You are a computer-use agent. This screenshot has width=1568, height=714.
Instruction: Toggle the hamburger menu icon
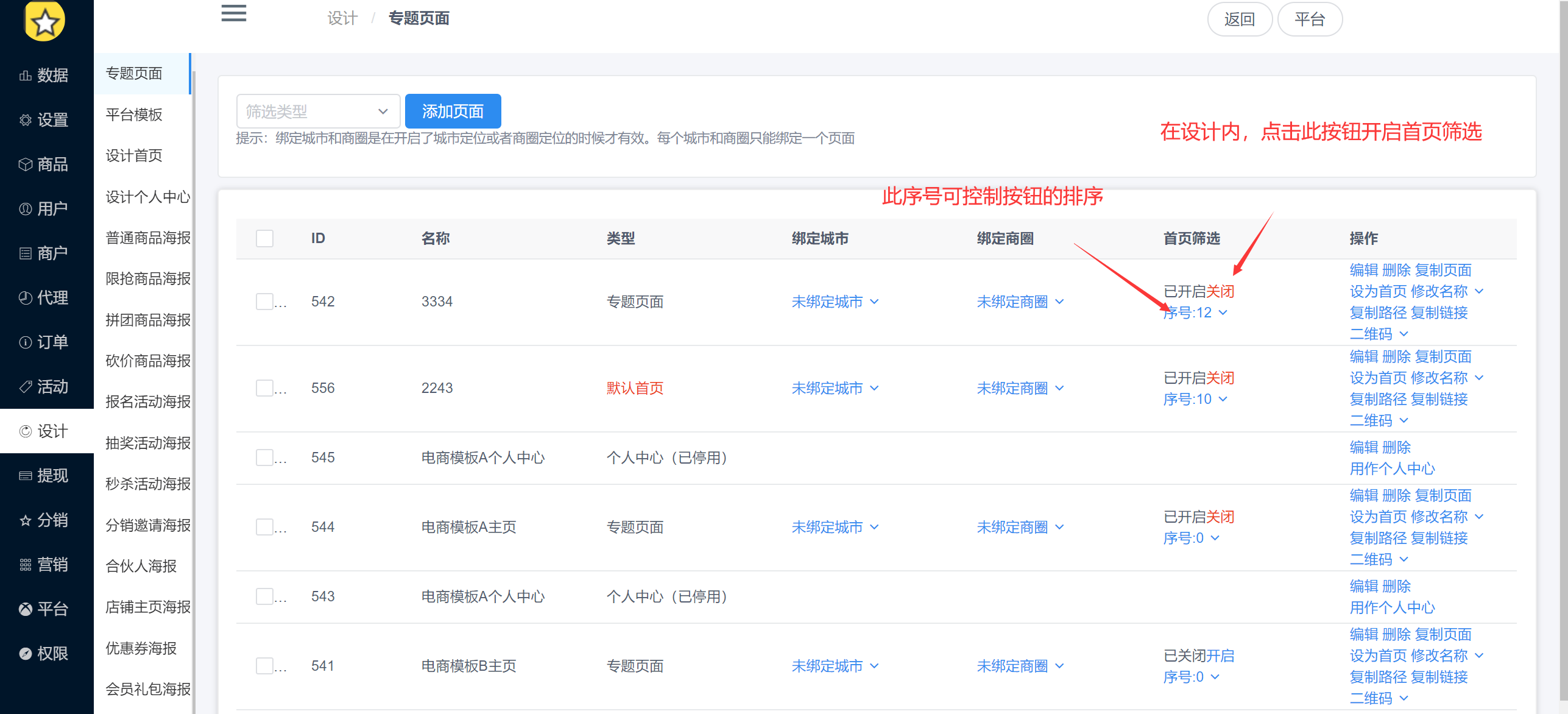(x=234, y=13)
